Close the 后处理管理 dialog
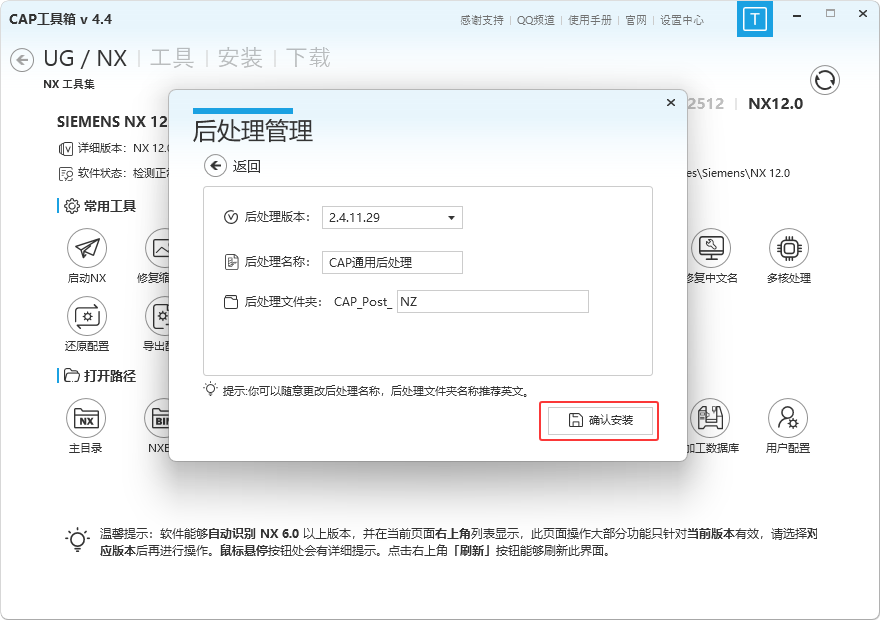The image size is (880, 620). coord(670,102)
